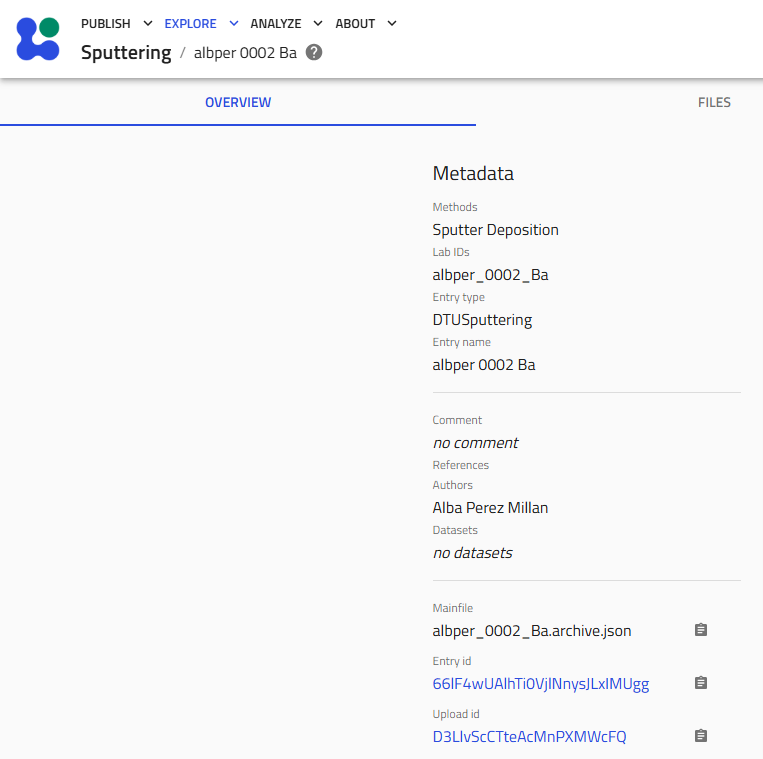Image resolution: width=763 pixels, height=759 pixels.
Task: Copy the Mainfile name to the clipboard
Action: point(701,630)
